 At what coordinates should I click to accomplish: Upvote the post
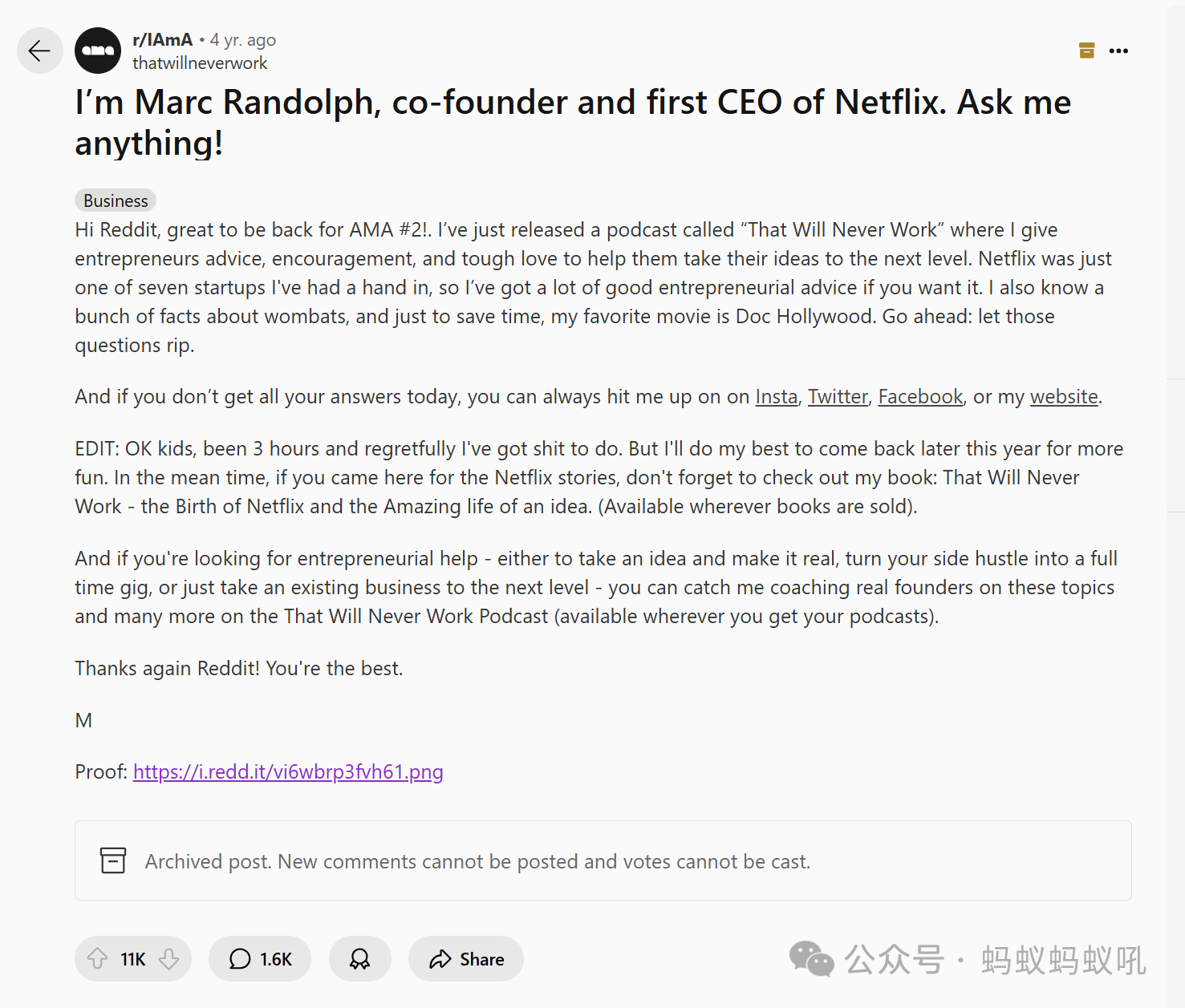98,959
